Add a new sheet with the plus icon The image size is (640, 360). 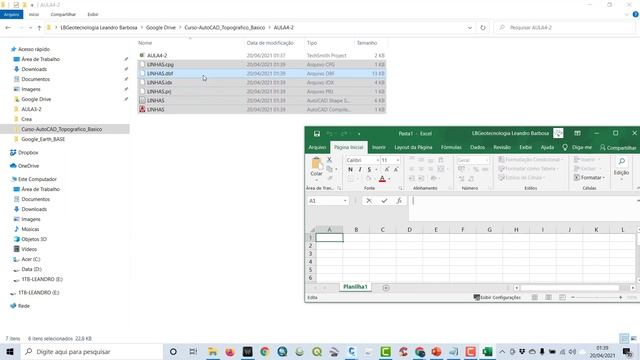[x=386, y=288]
